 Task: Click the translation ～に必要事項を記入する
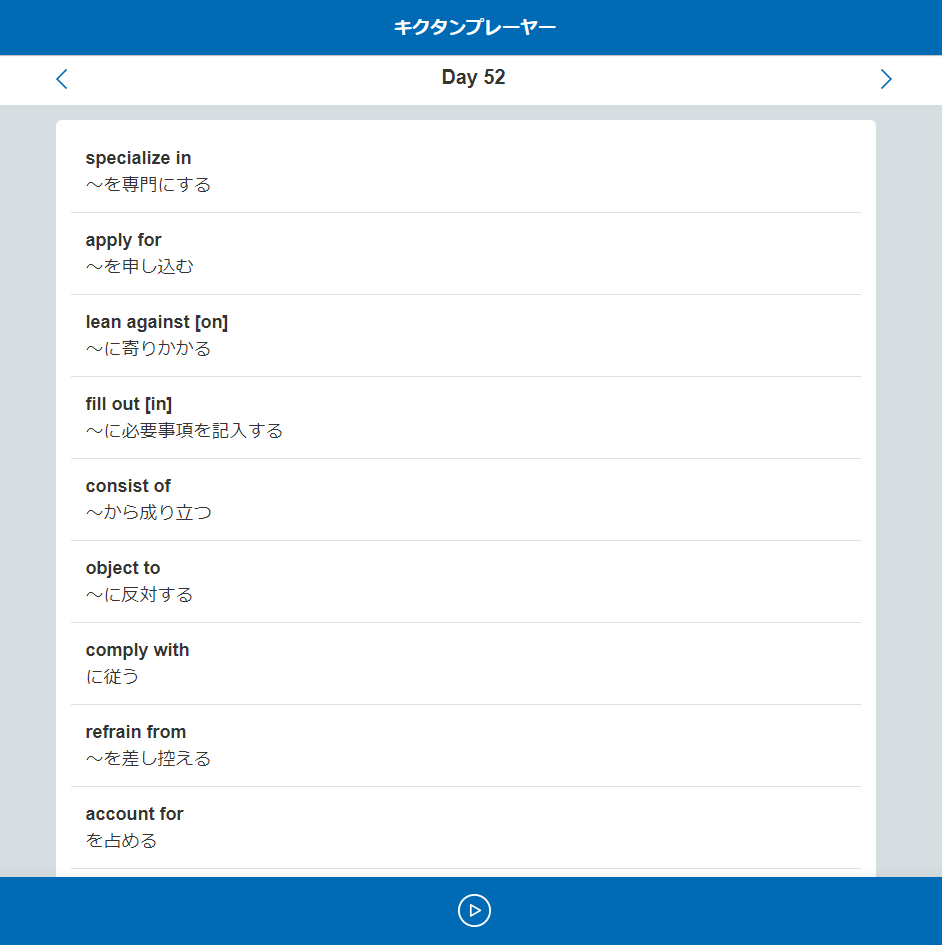[184, 431]
